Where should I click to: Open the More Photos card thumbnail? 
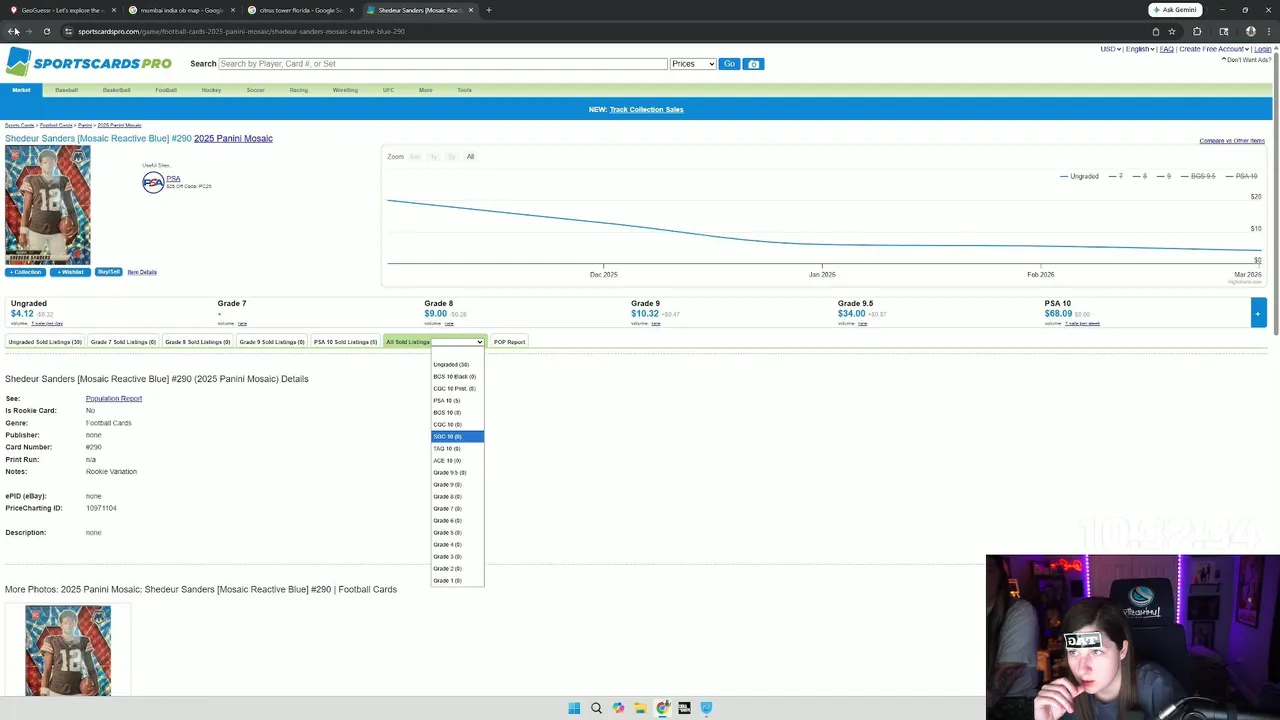tap(68, 650)
